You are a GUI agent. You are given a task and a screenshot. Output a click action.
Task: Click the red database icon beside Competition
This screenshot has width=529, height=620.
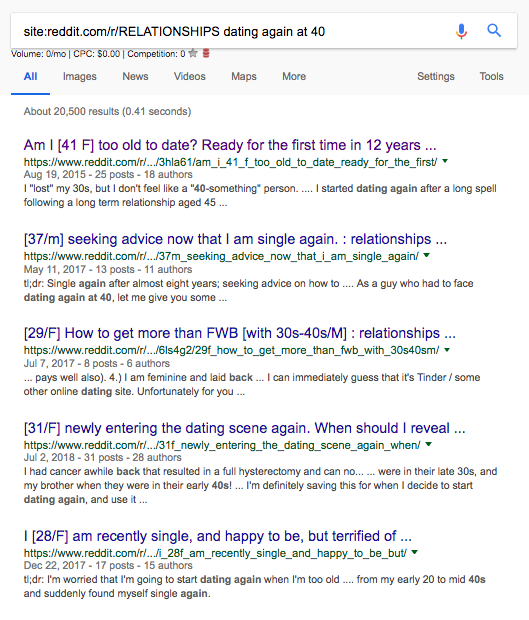pos(206,53)
